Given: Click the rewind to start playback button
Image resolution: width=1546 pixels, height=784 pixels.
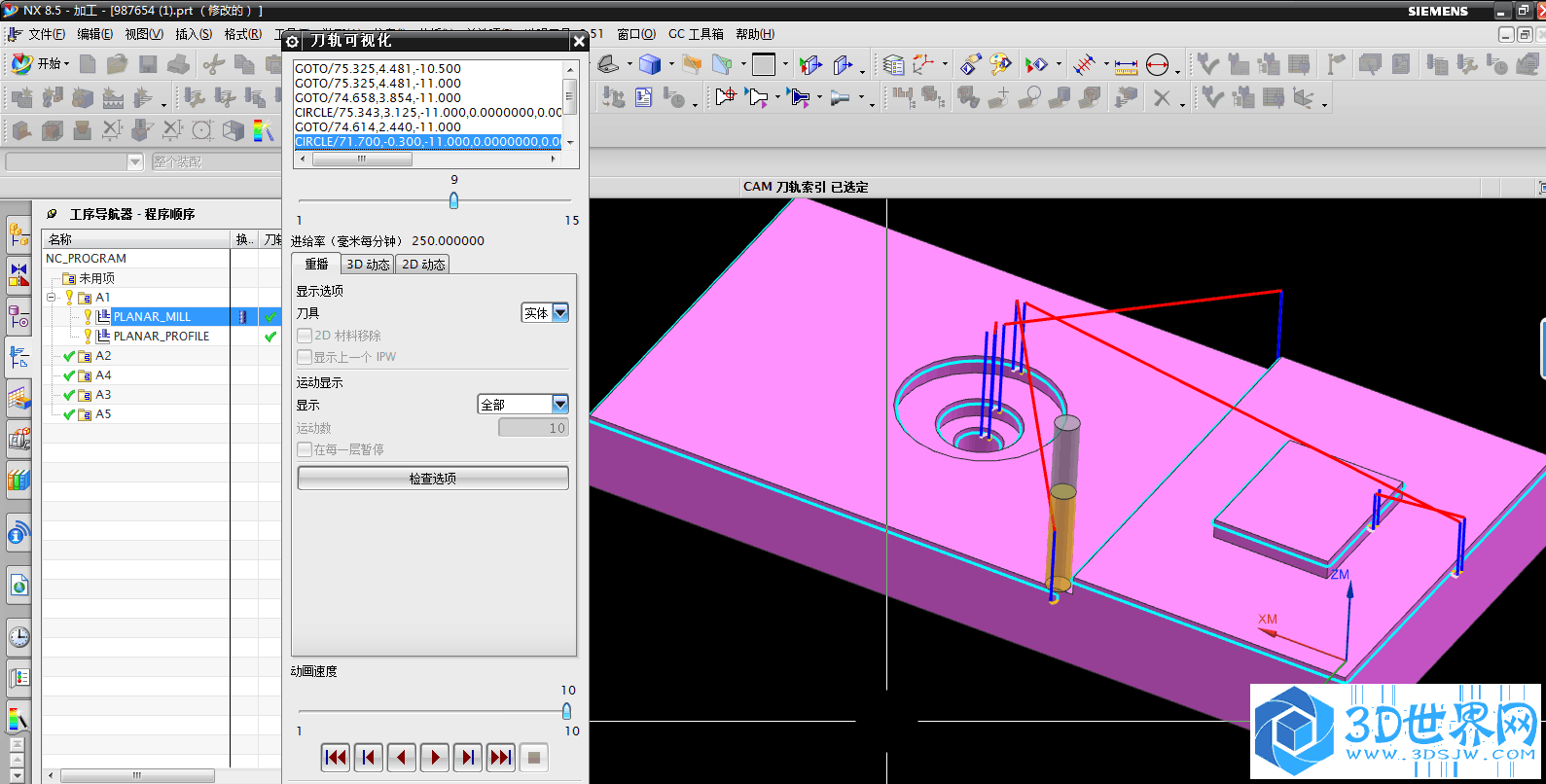Looking at the screenshot, I should pos(336,758).
